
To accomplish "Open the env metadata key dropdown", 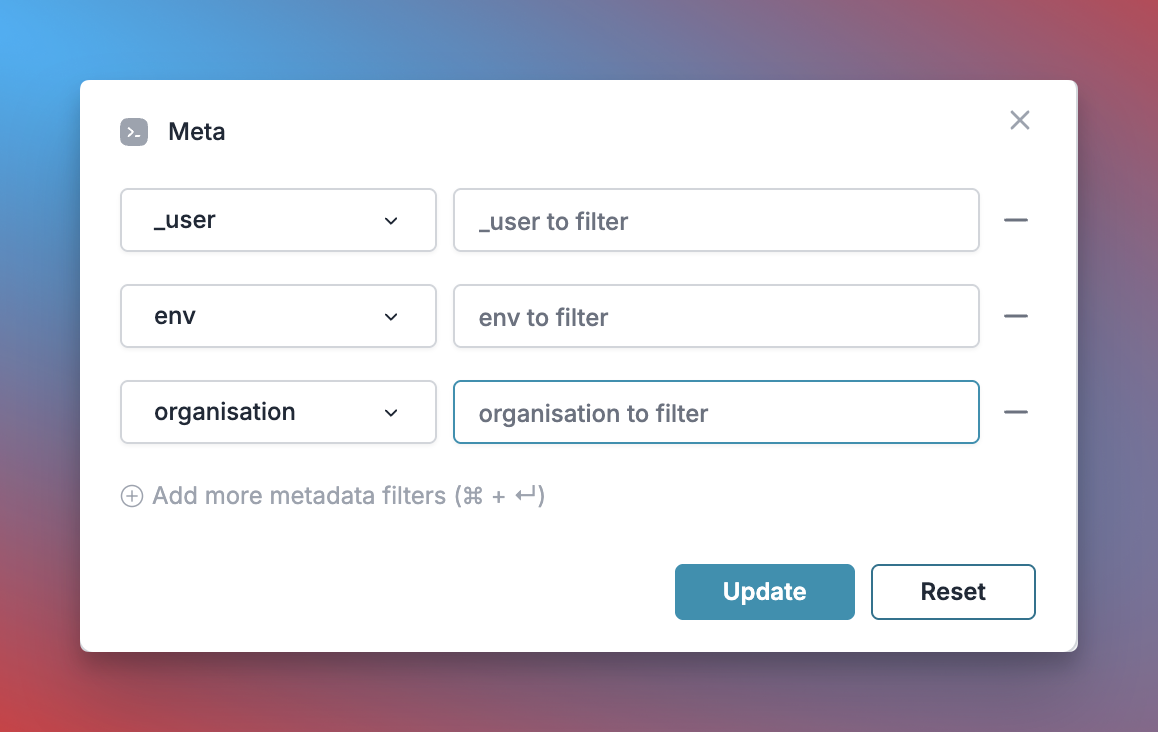I will pyautogui.click(x=278, y=316).
